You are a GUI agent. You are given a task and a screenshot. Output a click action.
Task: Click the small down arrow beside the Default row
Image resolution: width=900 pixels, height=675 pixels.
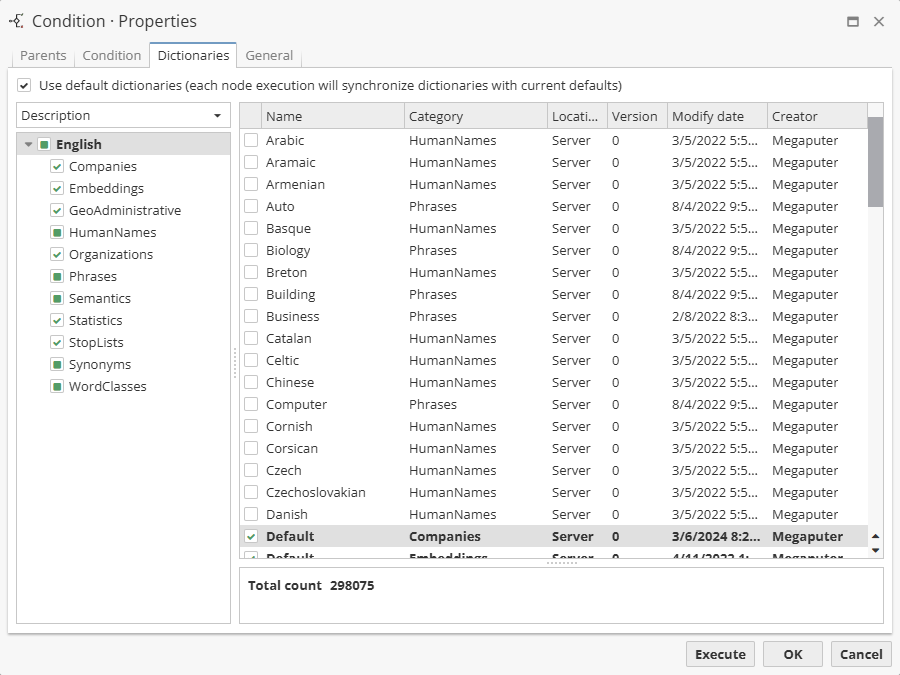876,550
